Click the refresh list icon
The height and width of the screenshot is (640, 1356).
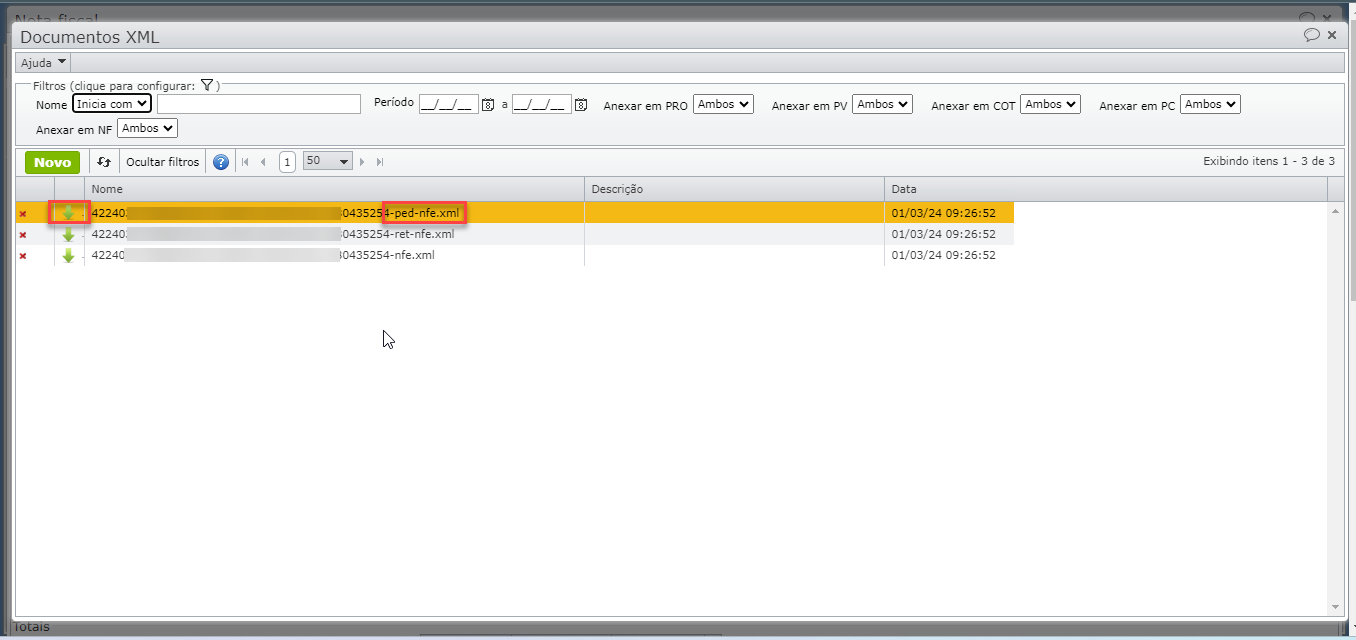[x=104, y=162]
